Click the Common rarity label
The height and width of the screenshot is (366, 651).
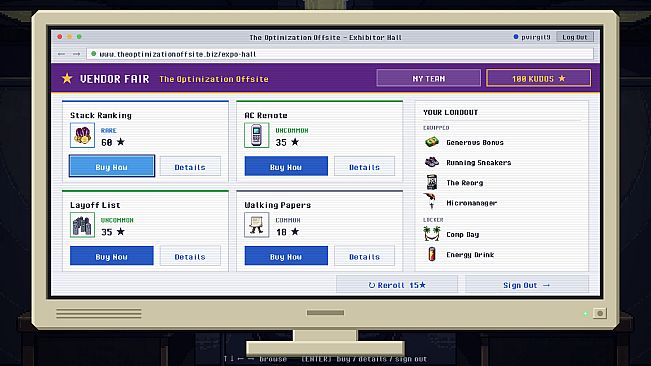coord(288,220)
